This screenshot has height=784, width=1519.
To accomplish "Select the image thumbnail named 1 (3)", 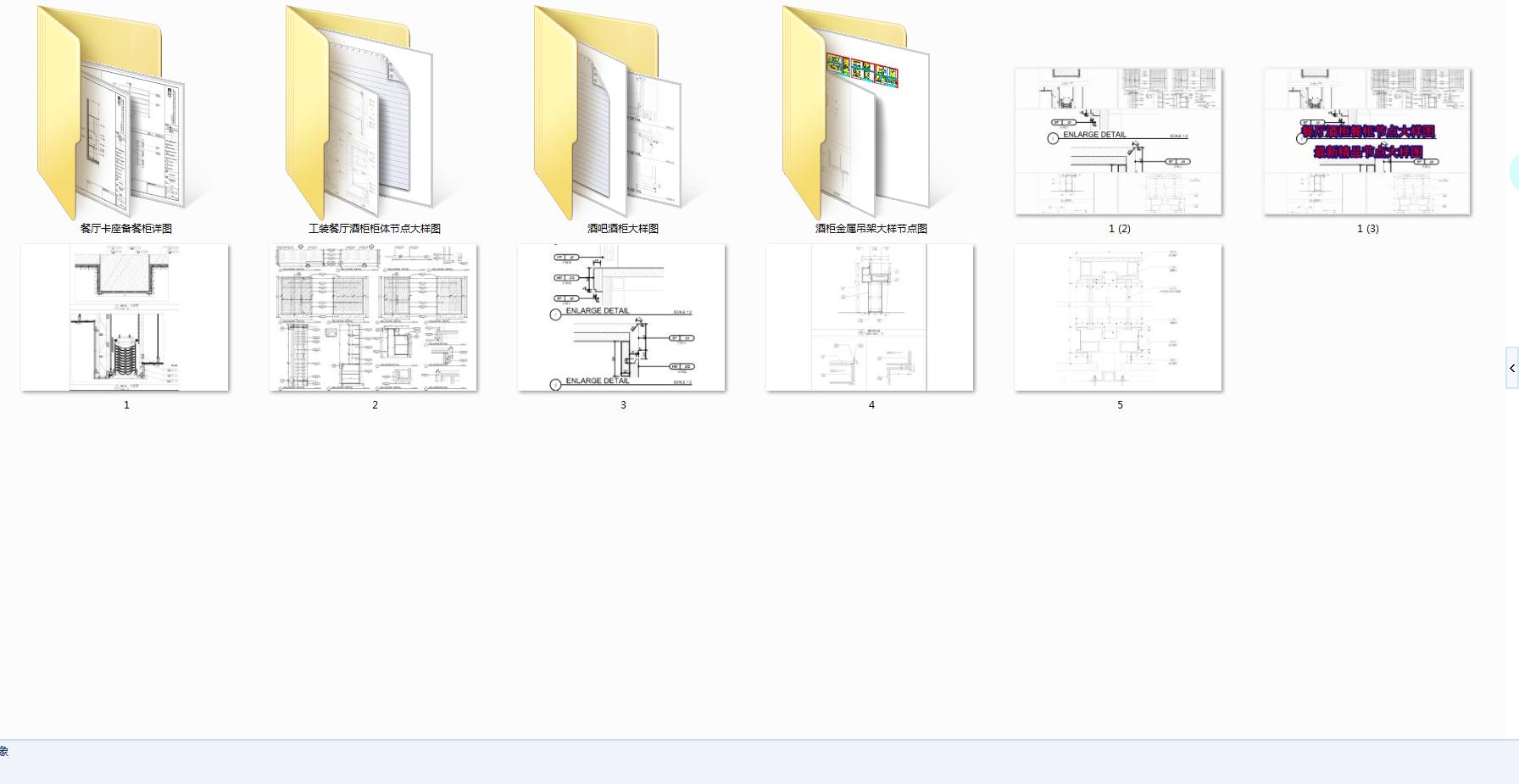I will (x=1367, y=142).
